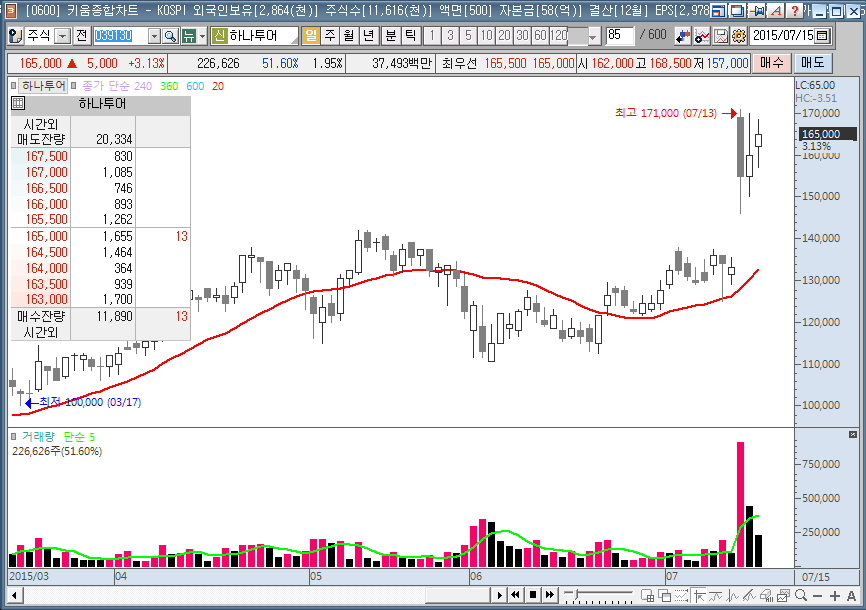Switch chart to 주 (weekly) period
The width and height of the screenshot is (866, 610).
point(329,36)
